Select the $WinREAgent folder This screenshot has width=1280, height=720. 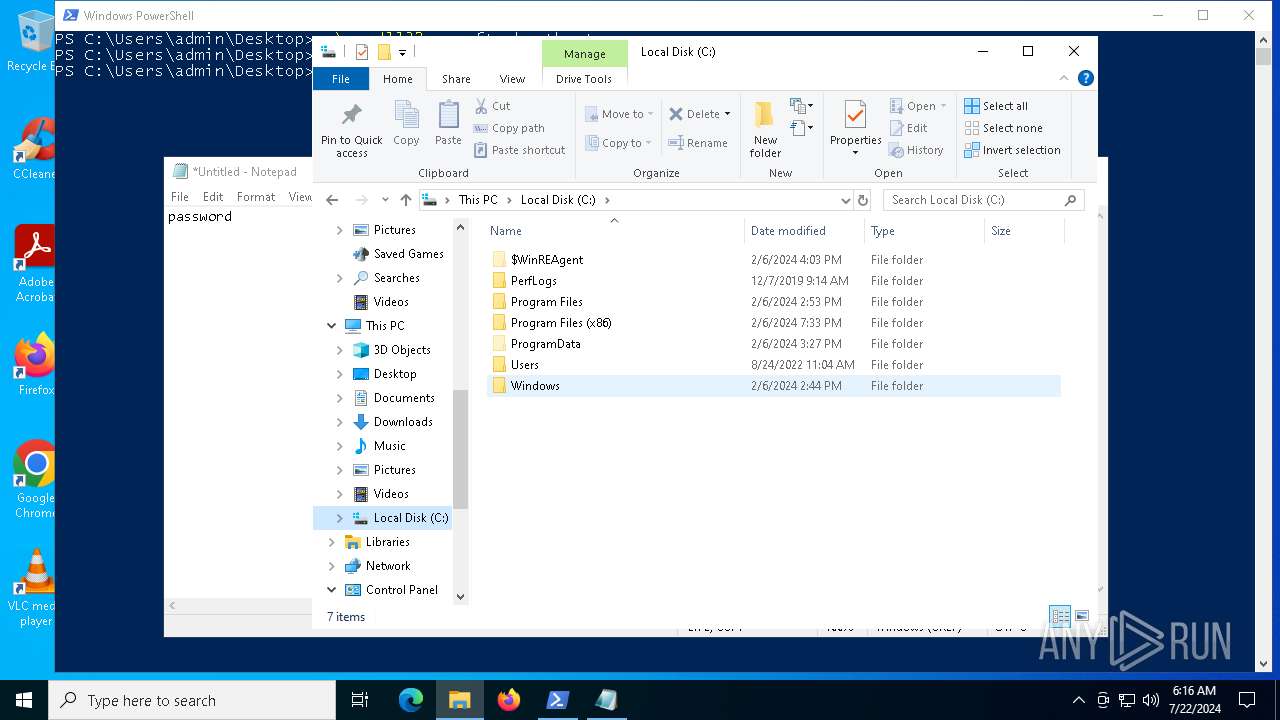tap(546, 260)
